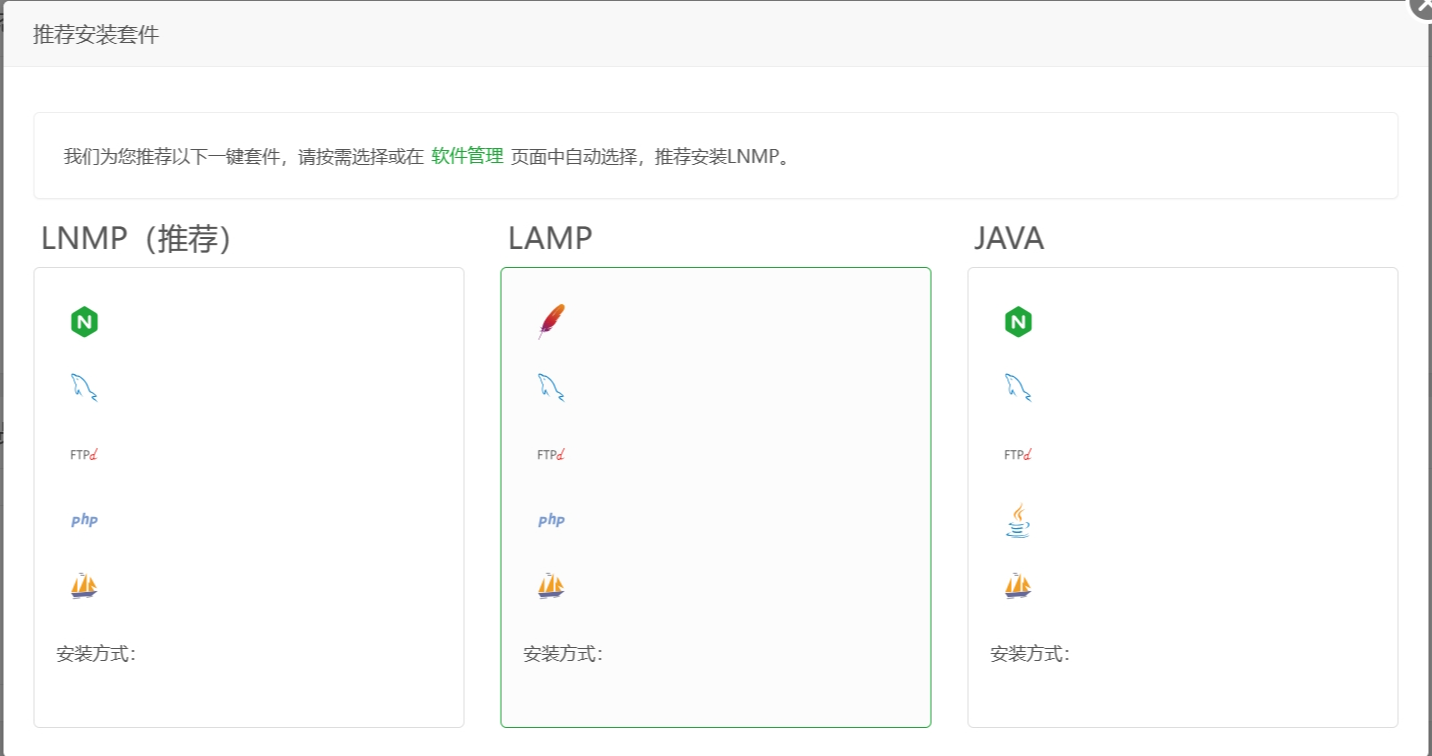Click the phpMyAdmin sailboat icon in LNMP card
This screenshot has width=1432, height=756.
(84, 585)
